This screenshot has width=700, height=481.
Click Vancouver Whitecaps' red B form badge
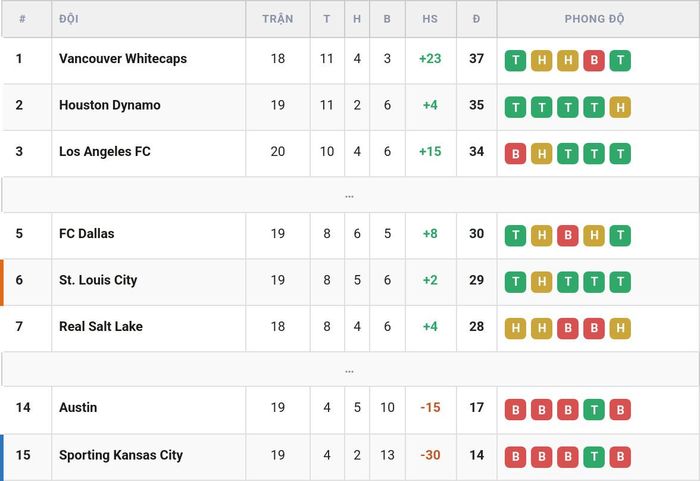pyautogui.click(x=594, y=60)
